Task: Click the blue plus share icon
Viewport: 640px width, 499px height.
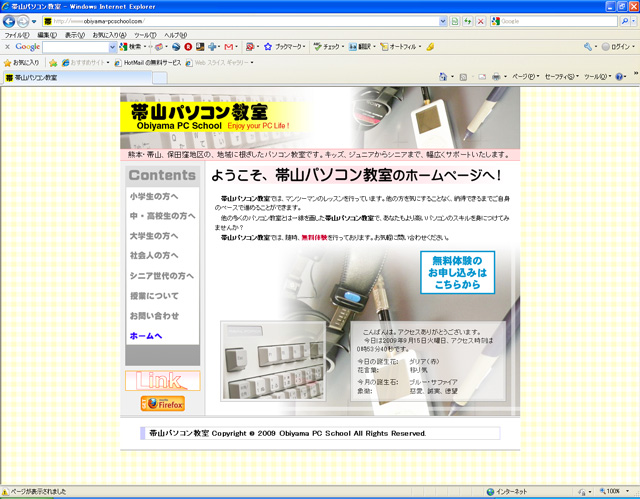Action: pyautogui.click(x=212, y=47)
